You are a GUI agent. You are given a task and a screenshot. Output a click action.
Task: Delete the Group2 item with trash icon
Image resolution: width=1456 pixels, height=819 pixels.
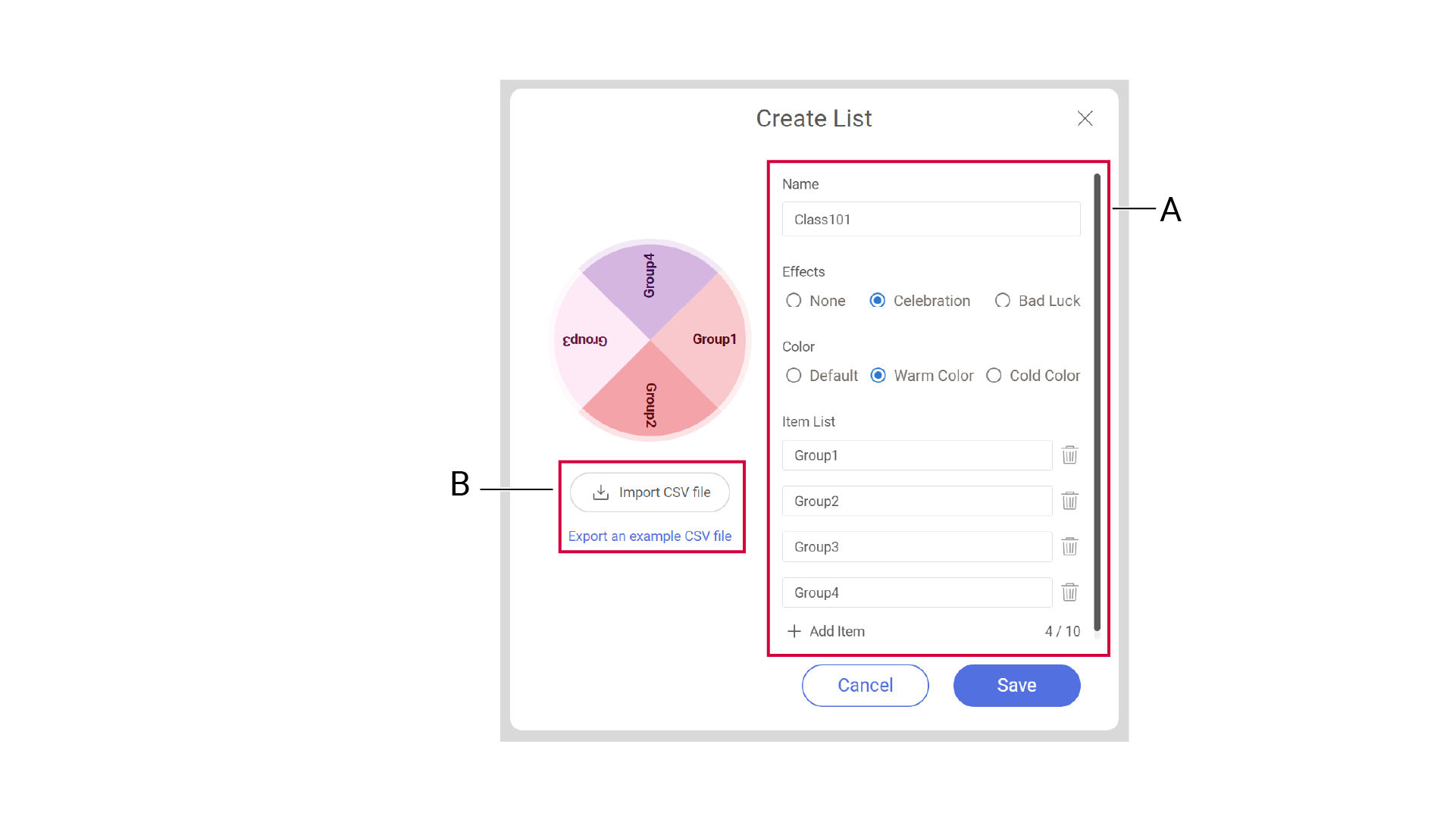click(1069, 501)
